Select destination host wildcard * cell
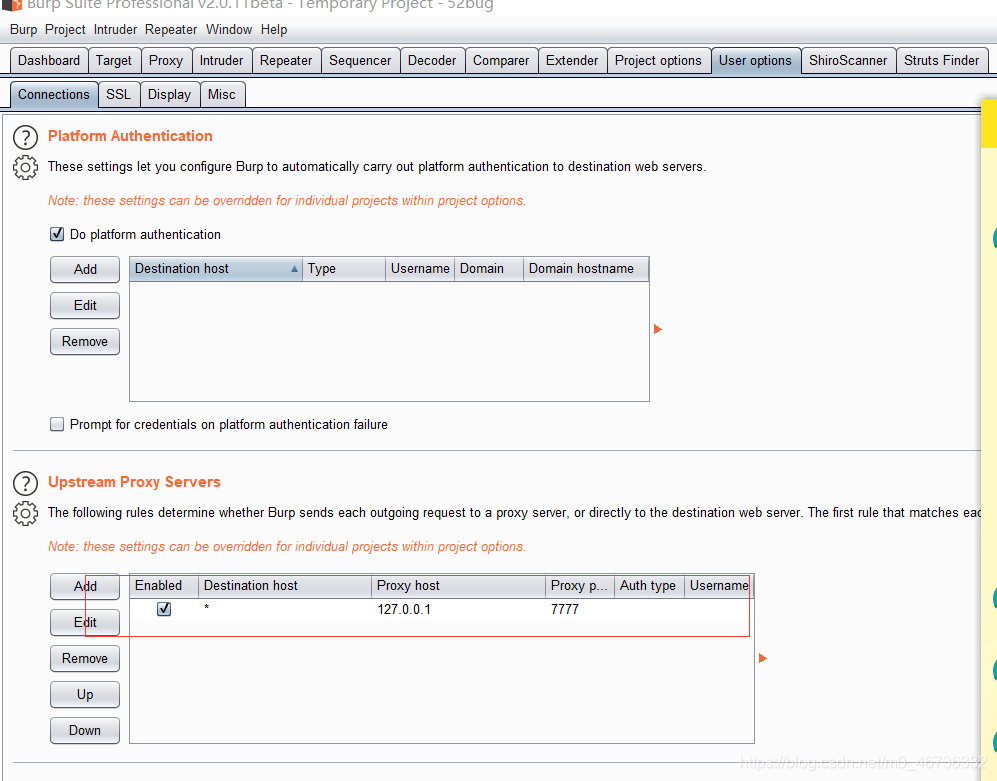 coord(285,609)
